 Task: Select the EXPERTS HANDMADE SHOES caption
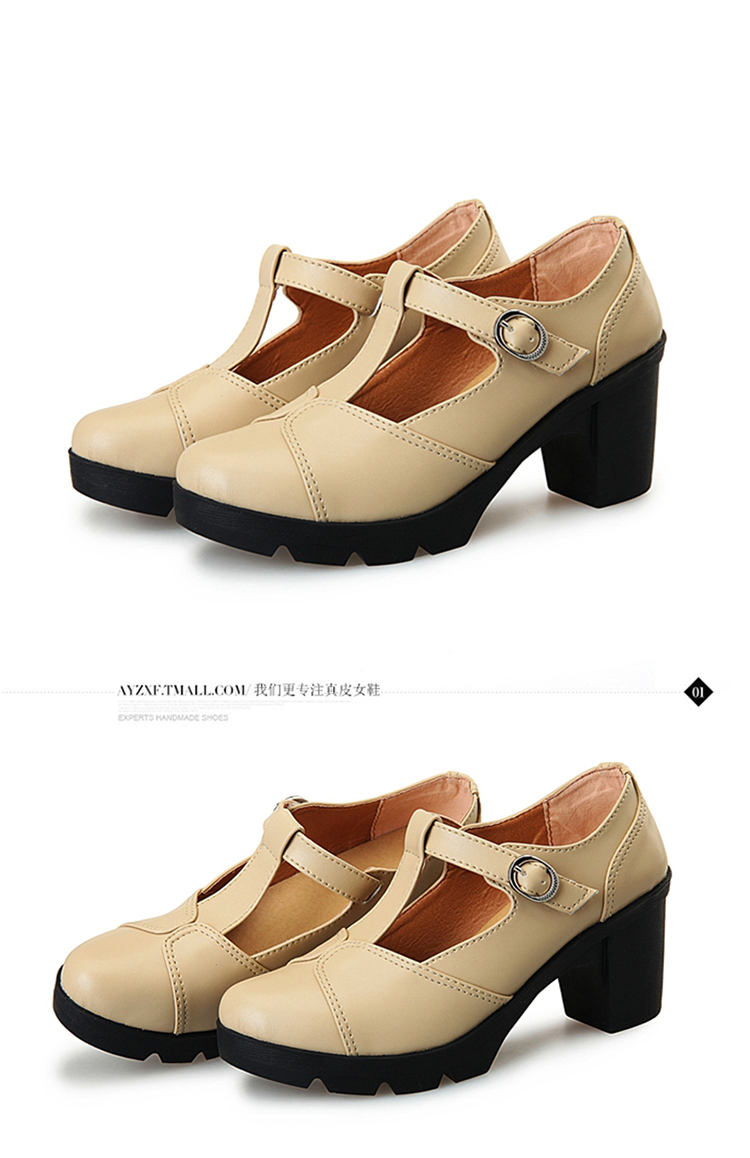173,717
